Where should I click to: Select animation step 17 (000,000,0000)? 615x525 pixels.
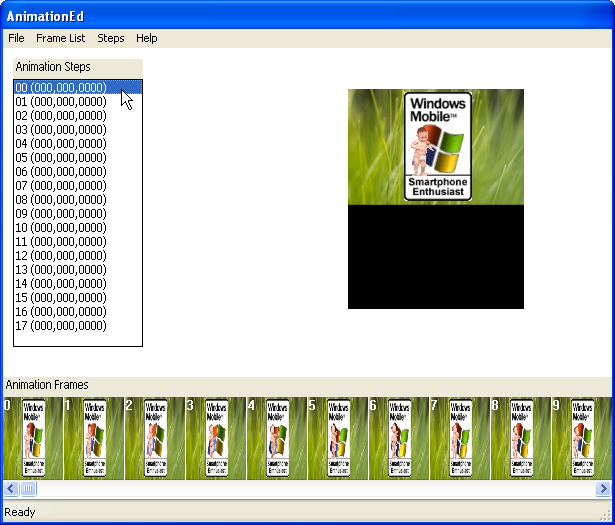tap(78, 325)
